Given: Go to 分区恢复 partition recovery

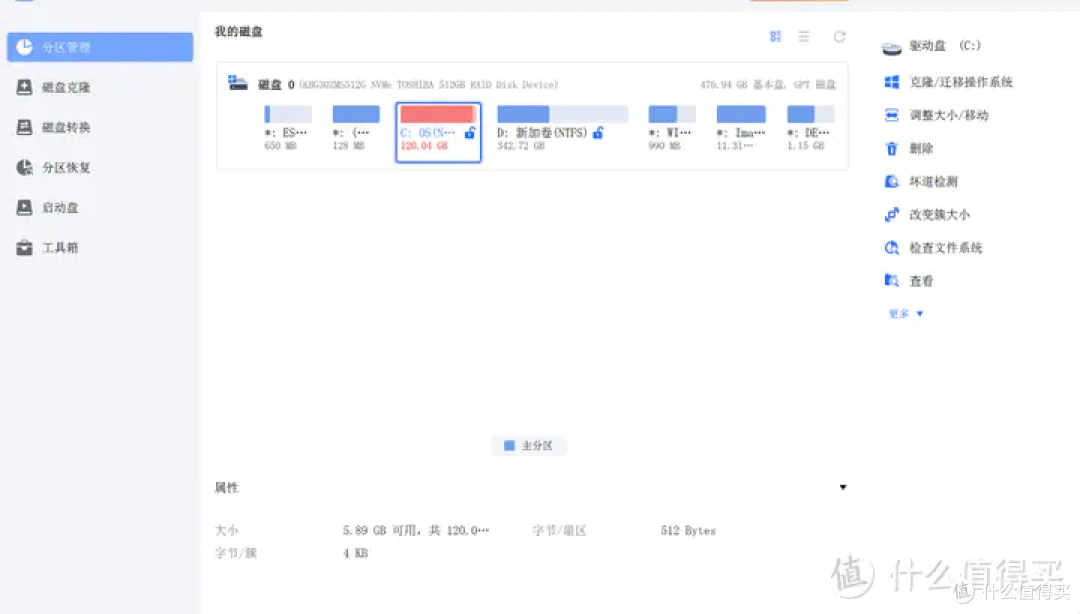Looking at the screenshot, I should (66, 168).
